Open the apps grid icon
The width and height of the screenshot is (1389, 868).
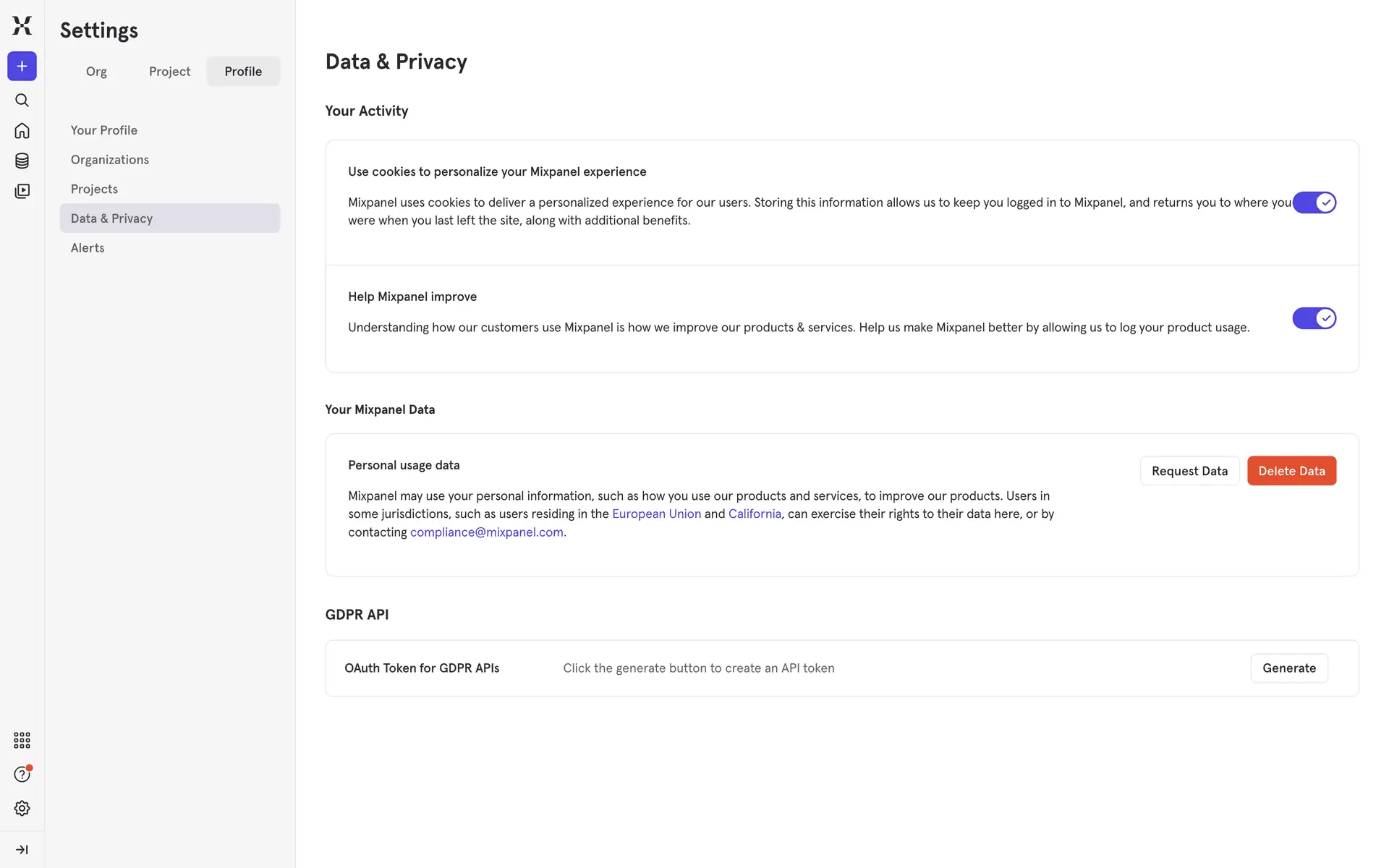(22, 740)
